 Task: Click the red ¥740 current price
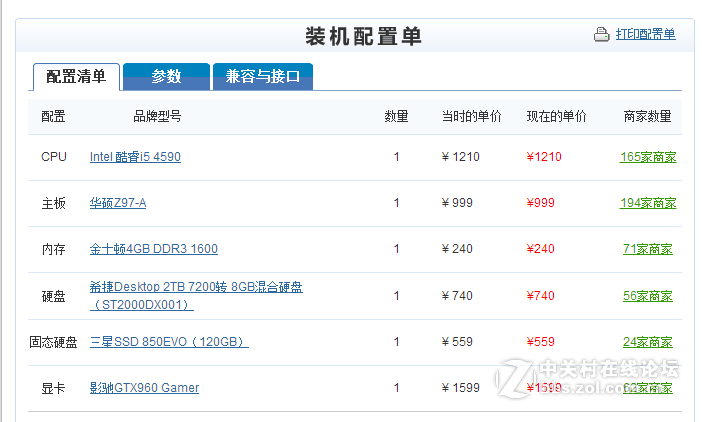tap(540, 296)
